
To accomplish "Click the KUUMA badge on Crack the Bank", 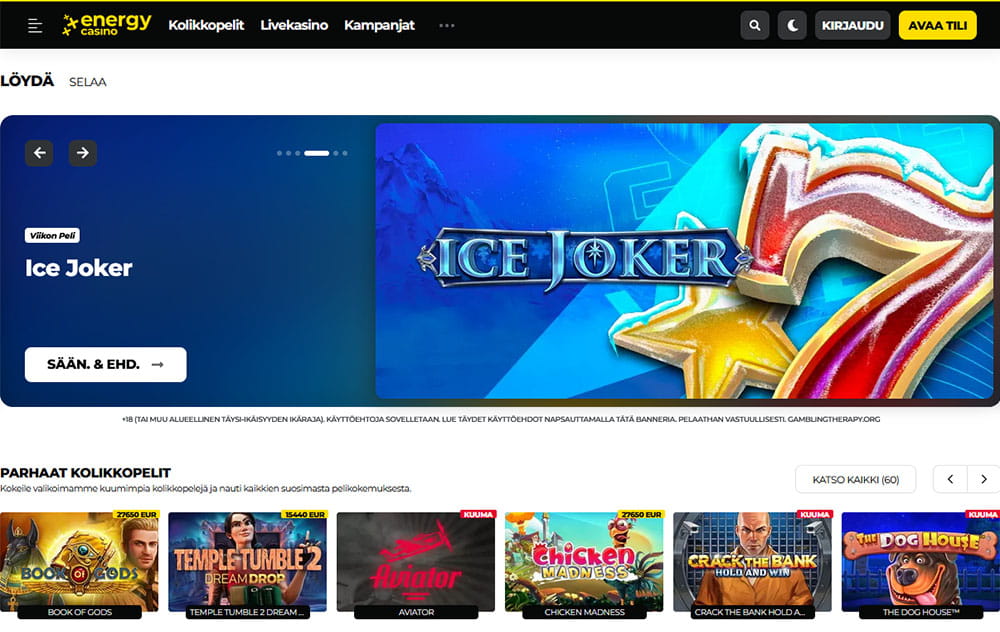I will [x=815, y=515].
